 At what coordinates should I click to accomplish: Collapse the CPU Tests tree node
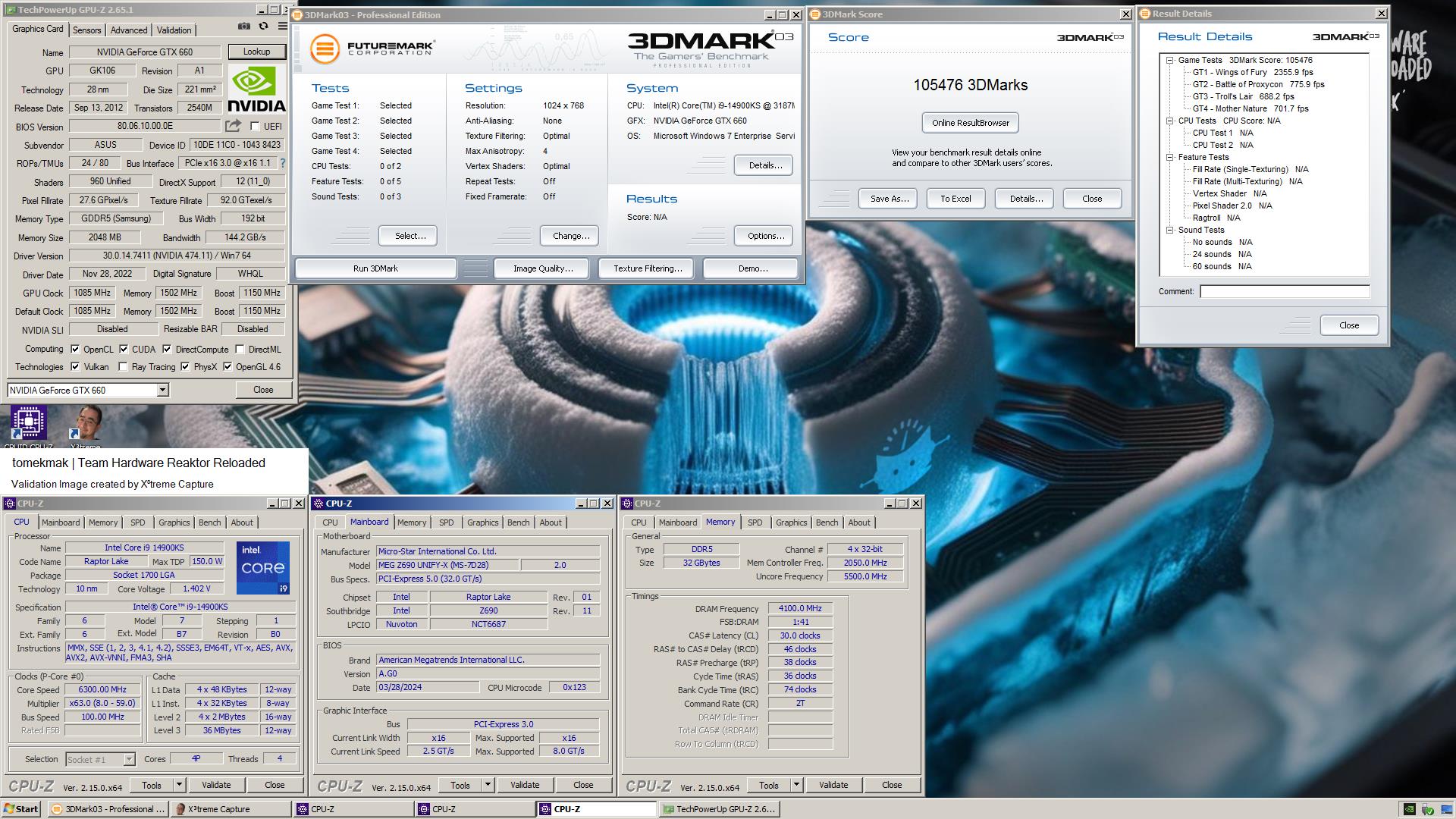coord(1170,121)
